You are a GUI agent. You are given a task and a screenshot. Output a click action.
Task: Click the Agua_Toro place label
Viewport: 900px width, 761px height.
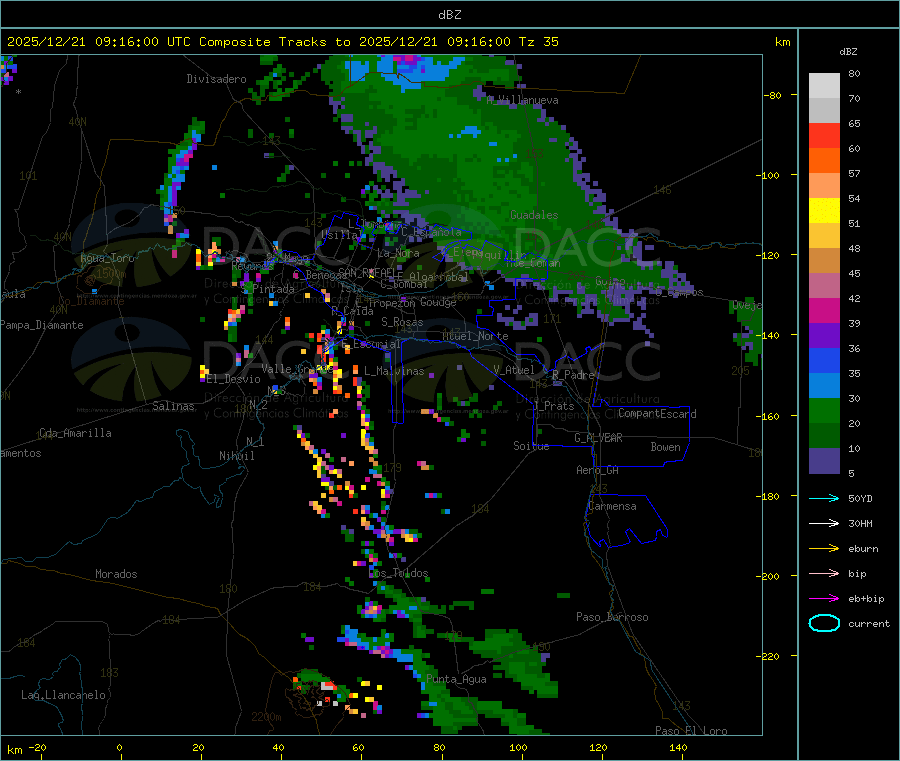pos(107,258)
